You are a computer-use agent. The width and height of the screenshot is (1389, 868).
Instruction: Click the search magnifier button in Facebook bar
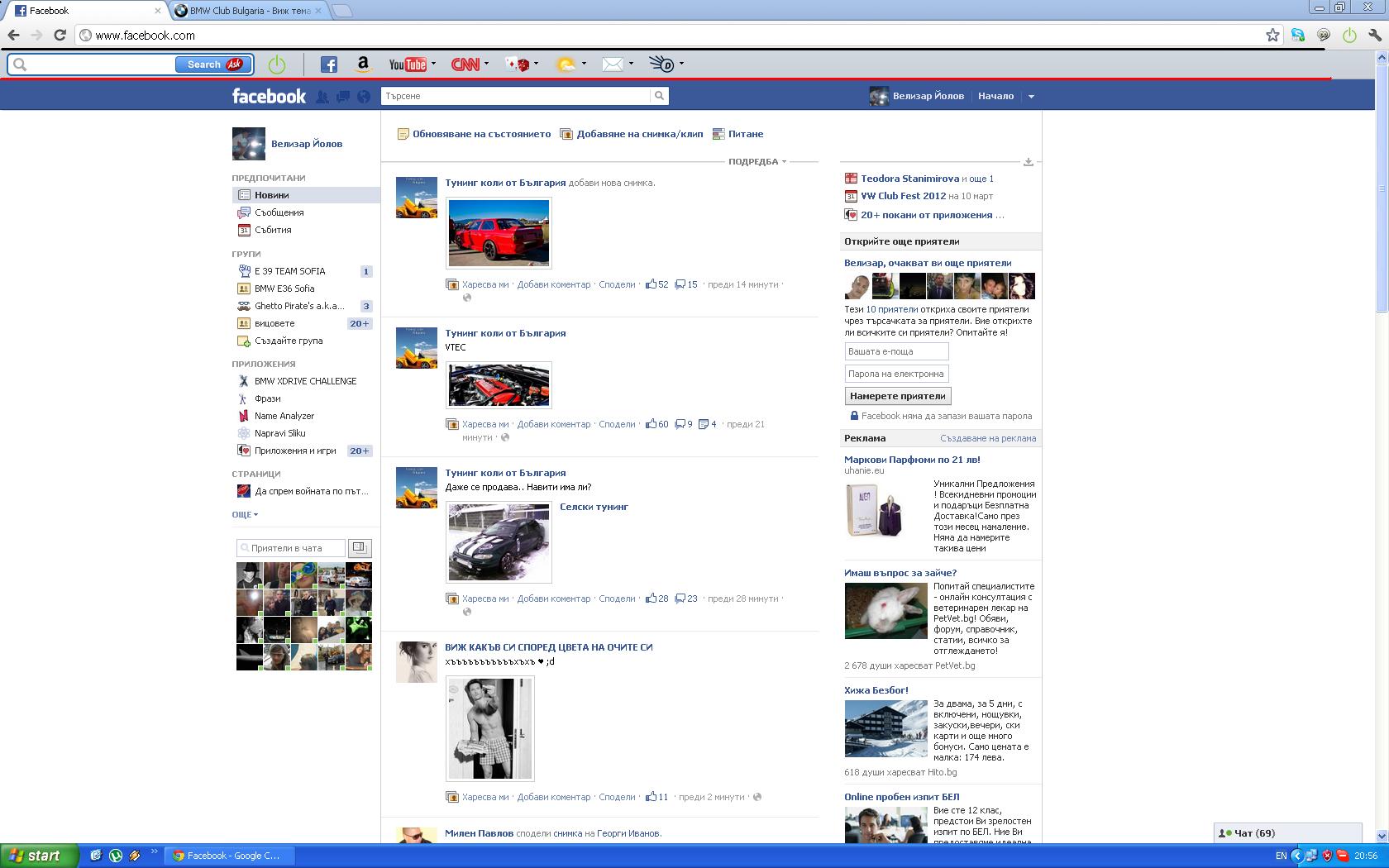click(x=659, y=96)
